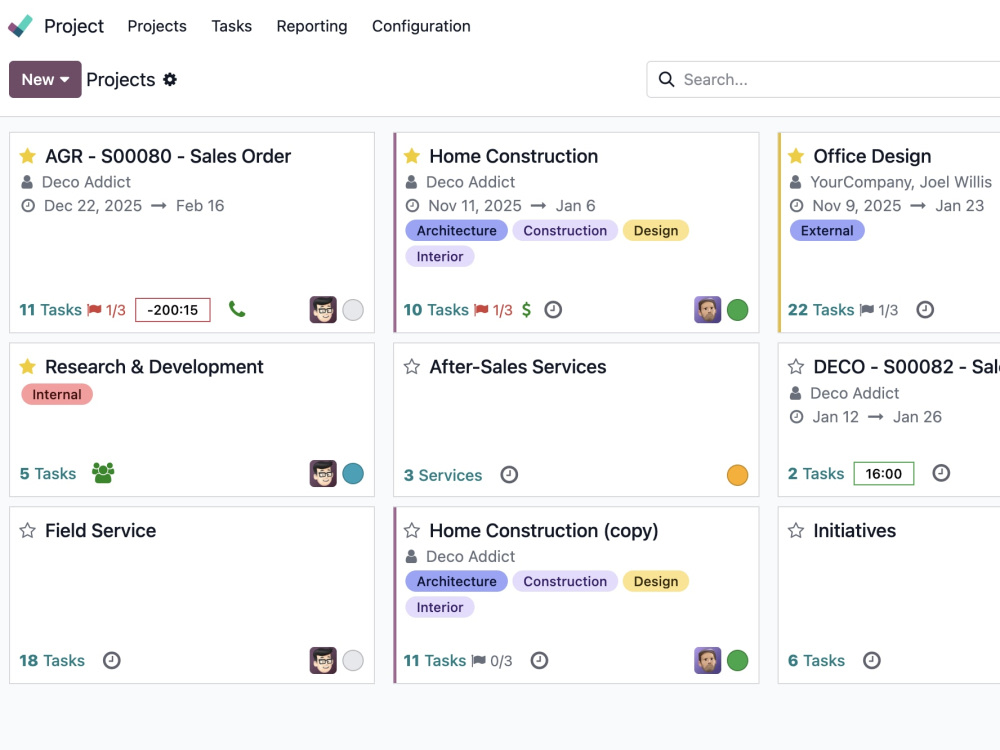Click the Project app name in navbar
The image size is (1000, 750).
tap(74, 26)
